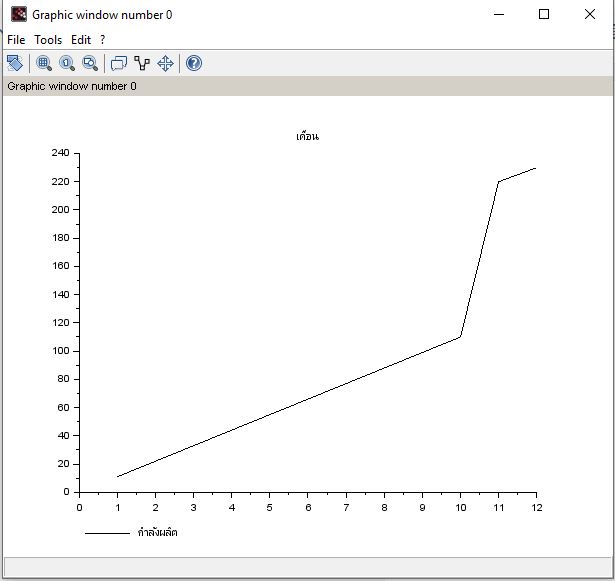Toggle the Datatip mode icon
The image size is (615, 581).
[119, 63]
